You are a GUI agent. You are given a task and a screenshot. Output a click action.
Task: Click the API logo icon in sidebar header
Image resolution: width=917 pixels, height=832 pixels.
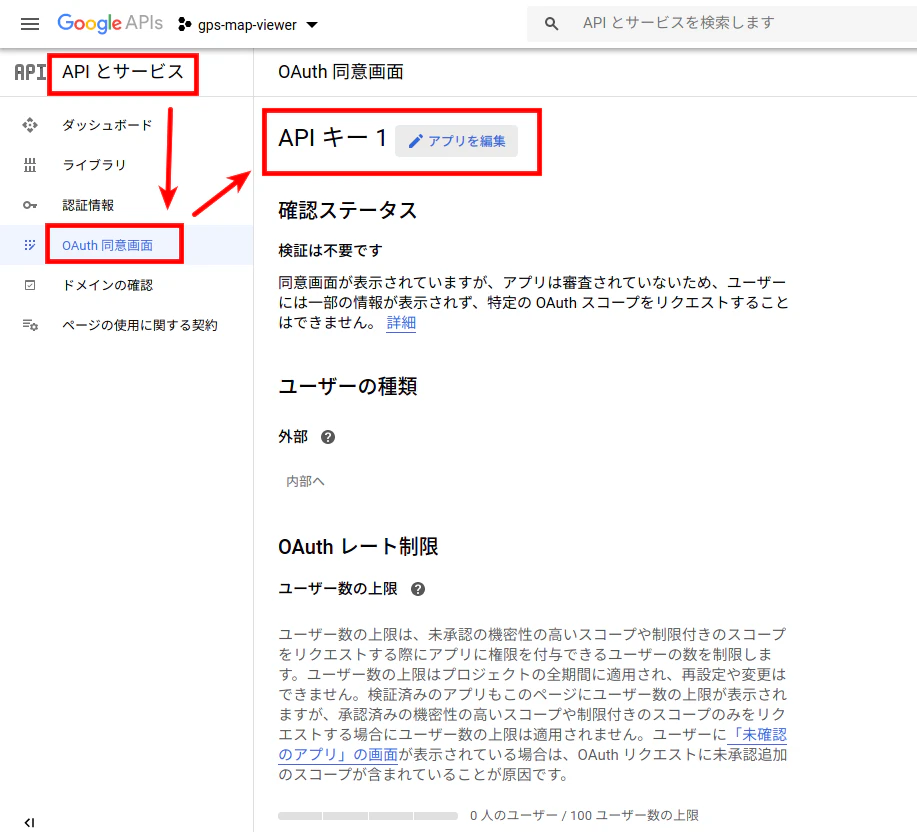point(30,72)
